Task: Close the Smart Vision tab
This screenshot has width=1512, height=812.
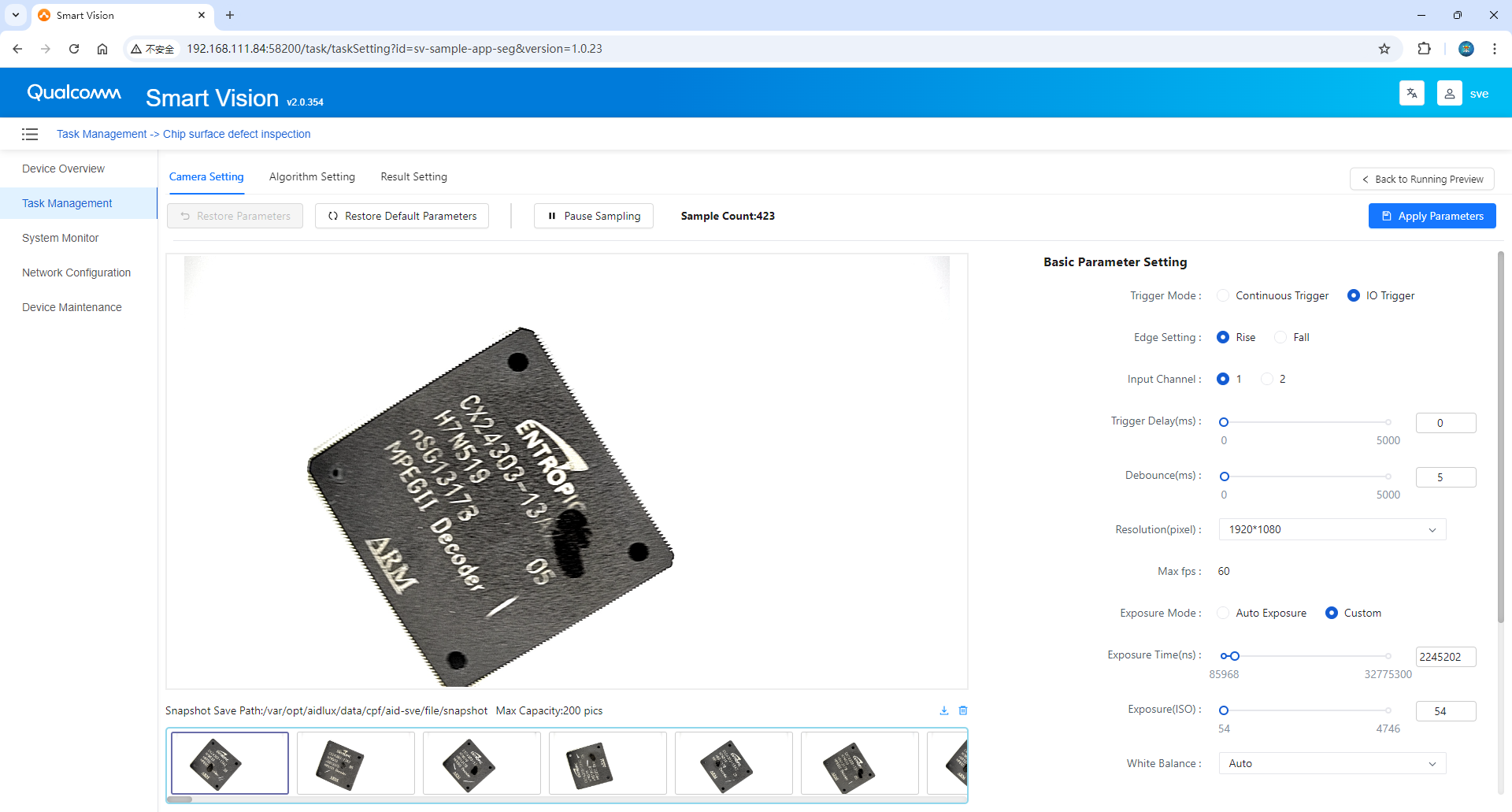Action: pos(202,15)
